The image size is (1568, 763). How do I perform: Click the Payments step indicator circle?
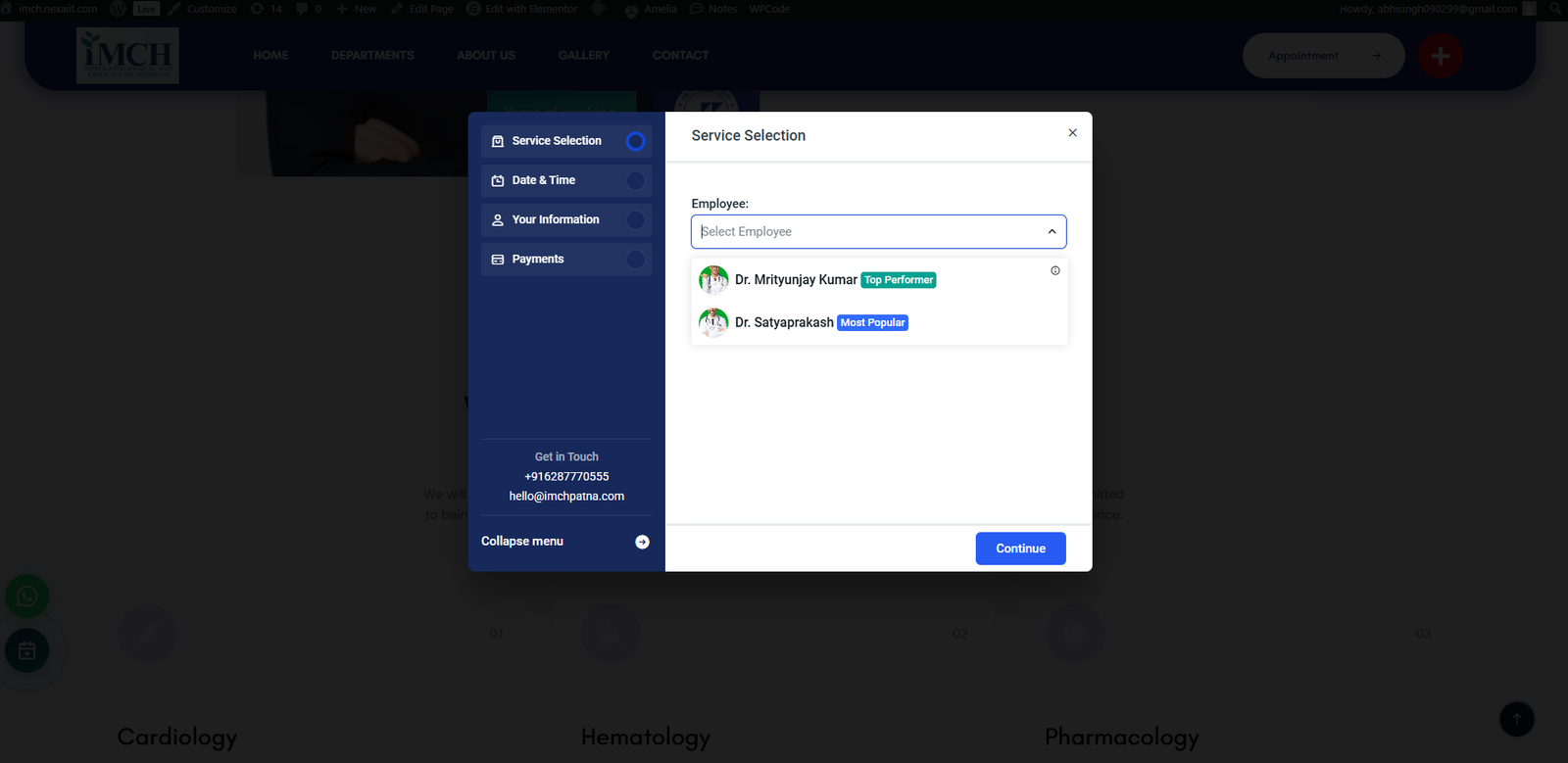pyautogui.click(x=635, y=259)
